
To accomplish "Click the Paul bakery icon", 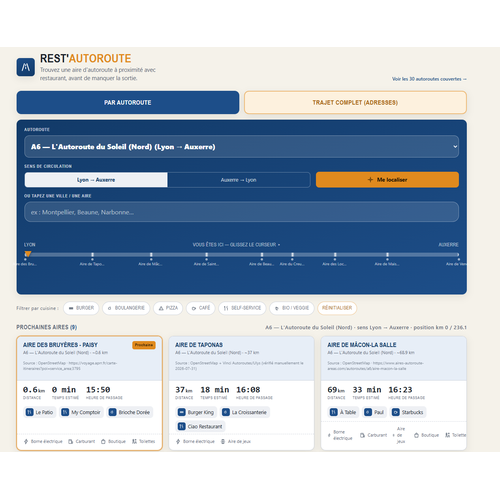I will [x=368, y=412].
